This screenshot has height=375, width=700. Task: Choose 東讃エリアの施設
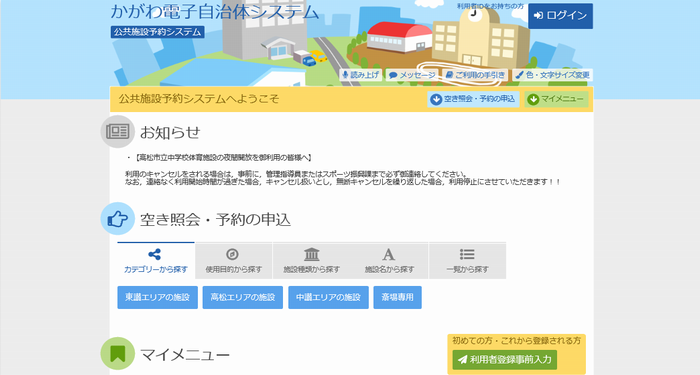[158, 297]
